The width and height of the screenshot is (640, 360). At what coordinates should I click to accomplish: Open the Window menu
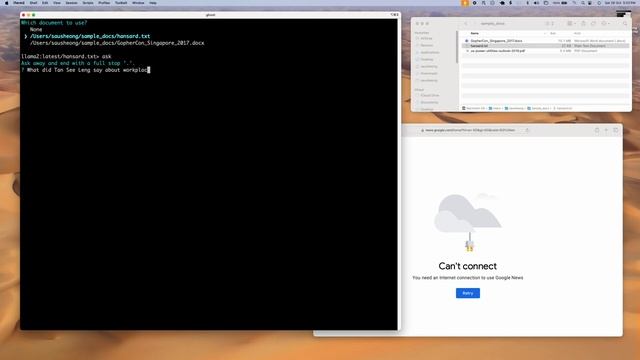[x=138, y=3]
